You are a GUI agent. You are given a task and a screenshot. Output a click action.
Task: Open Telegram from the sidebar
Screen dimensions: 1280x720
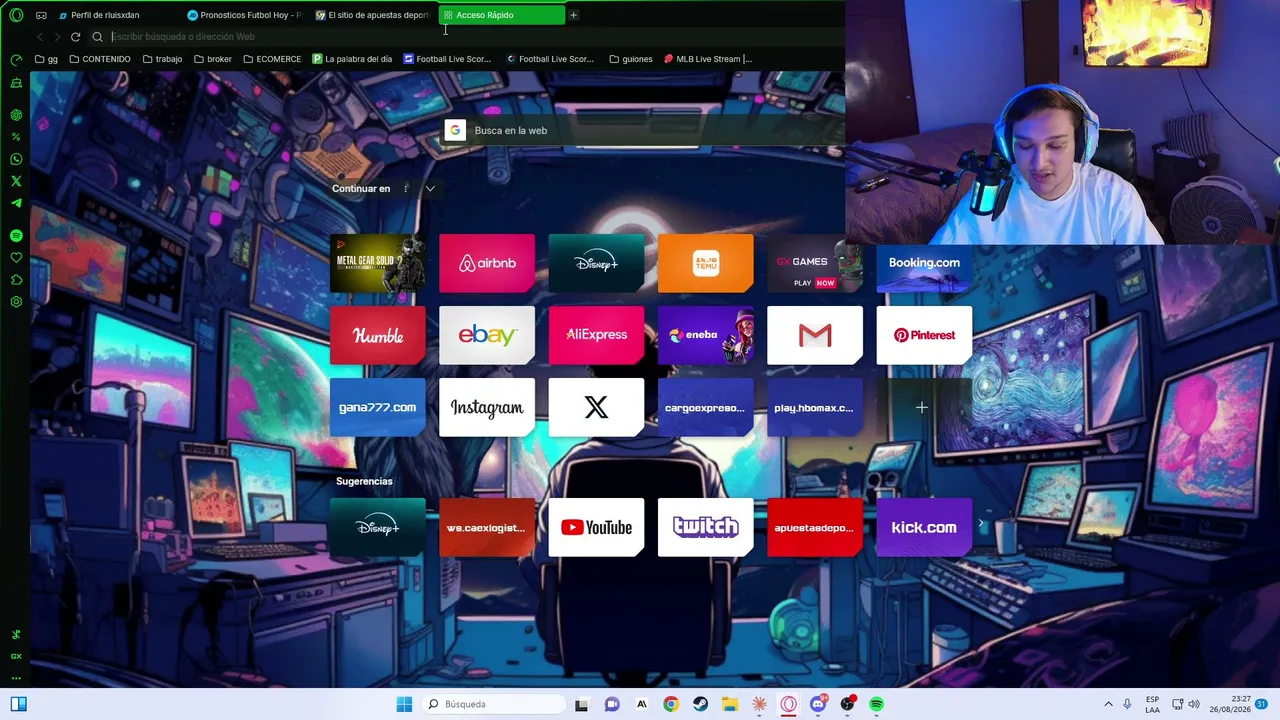(16, 203)
